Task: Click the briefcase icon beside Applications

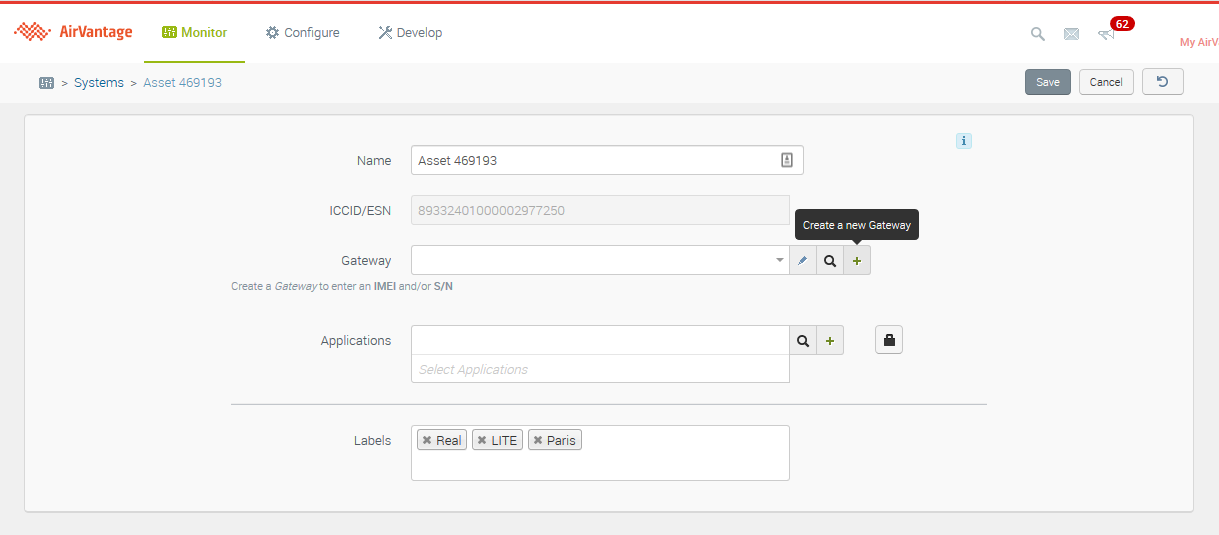Action: coord(889,341)
